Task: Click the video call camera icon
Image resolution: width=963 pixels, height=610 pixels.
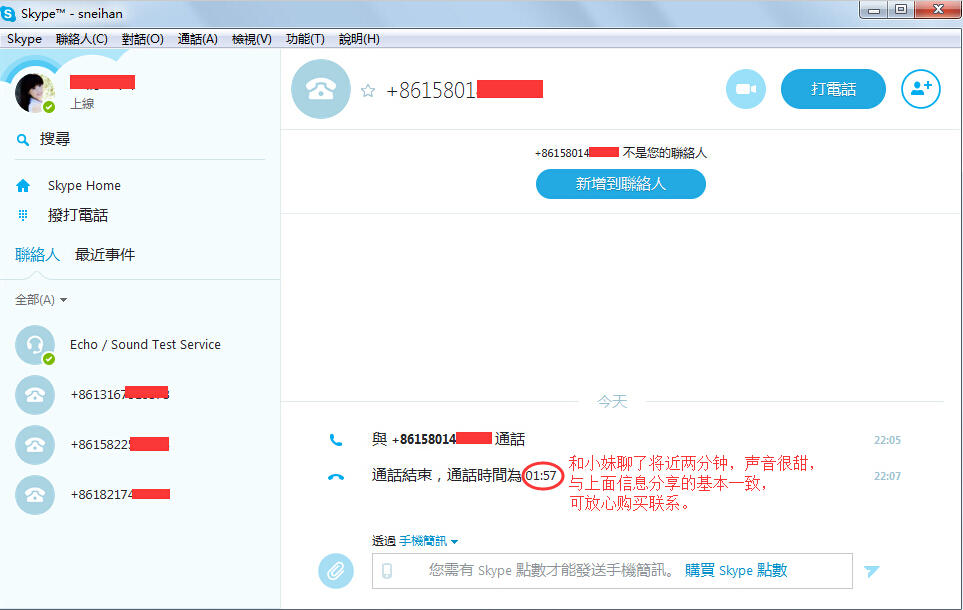Action: pyautogui.click(x=746, y=89)
